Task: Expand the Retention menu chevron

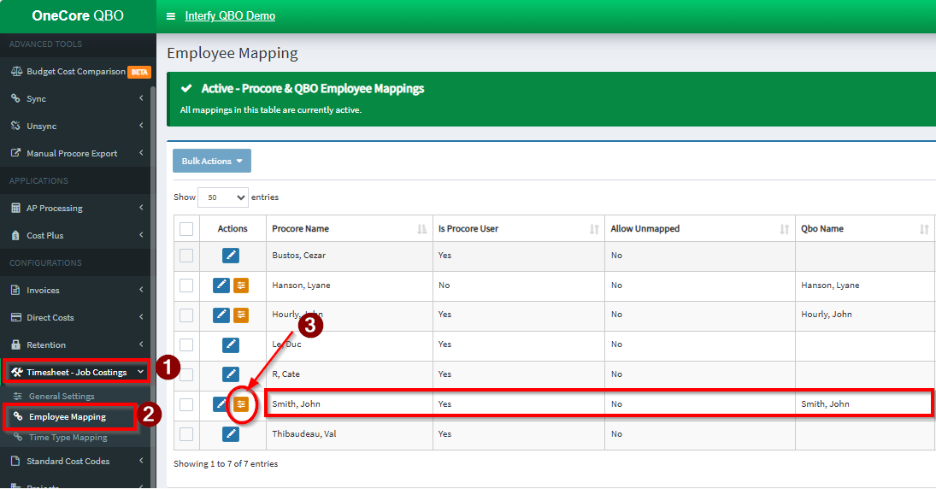Action: (x=141, y=345)
